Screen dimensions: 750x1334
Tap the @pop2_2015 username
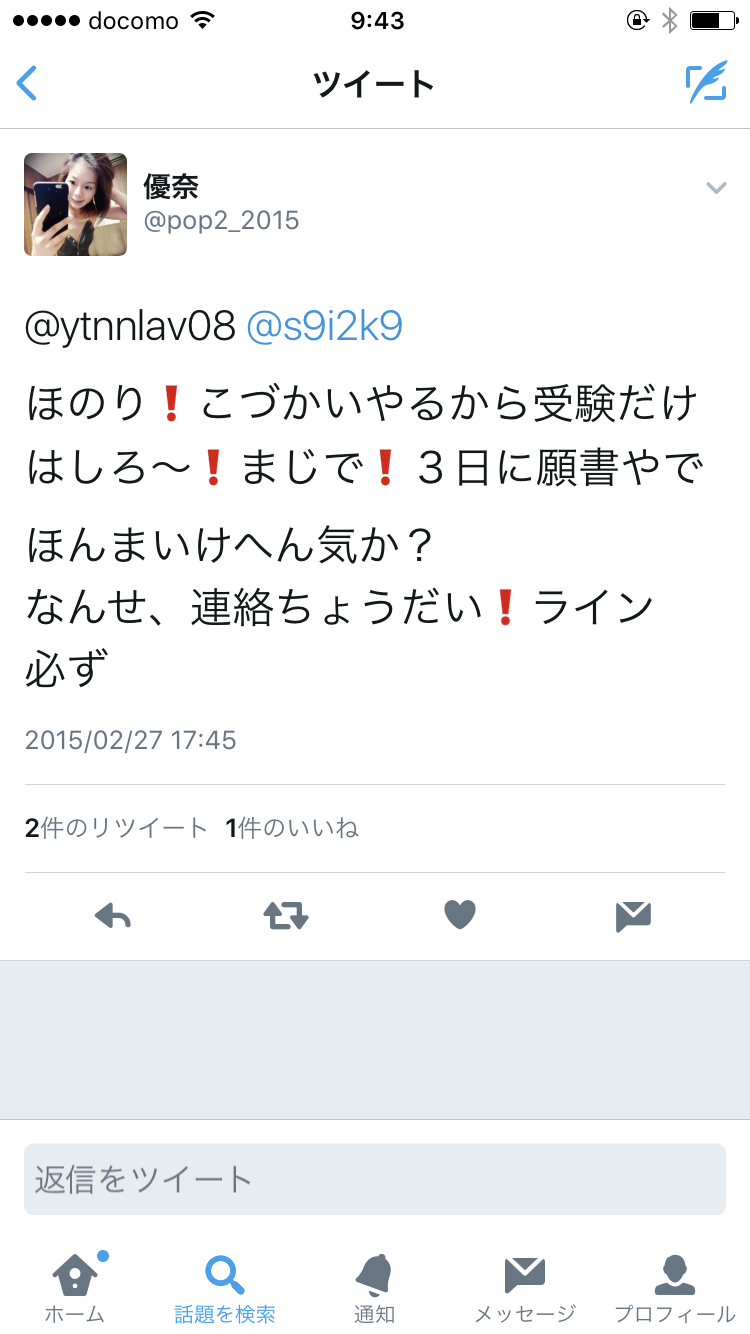(222, 220)
